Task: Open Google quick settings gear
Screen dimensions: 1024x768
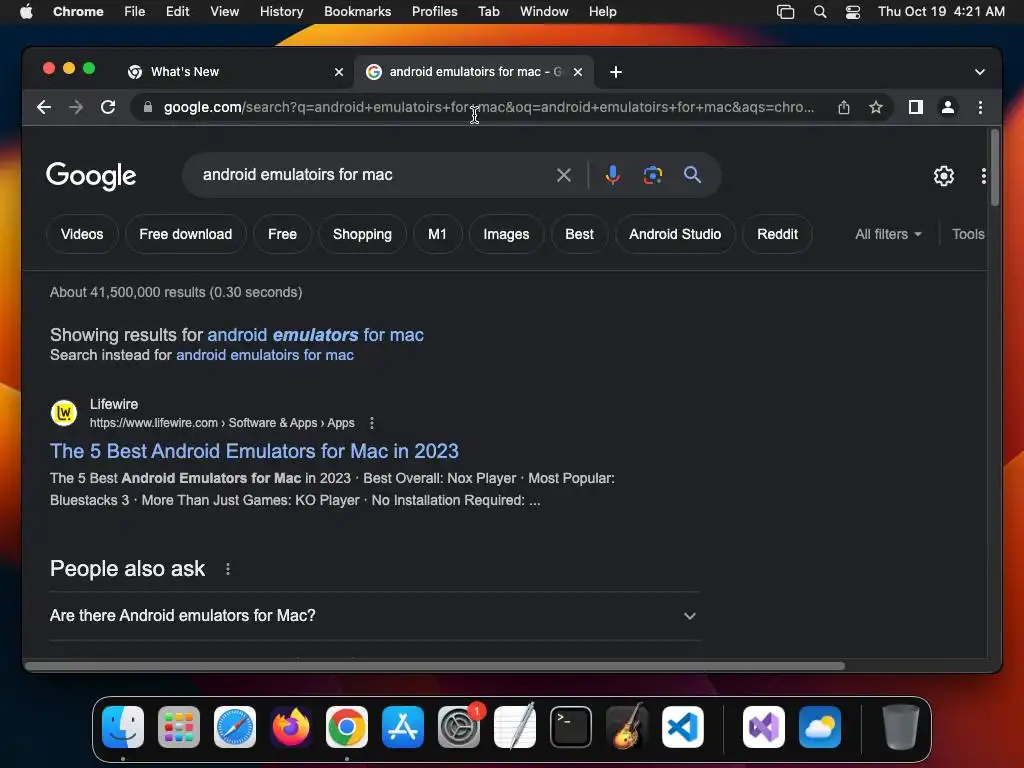Action: (x=944, y=176)
